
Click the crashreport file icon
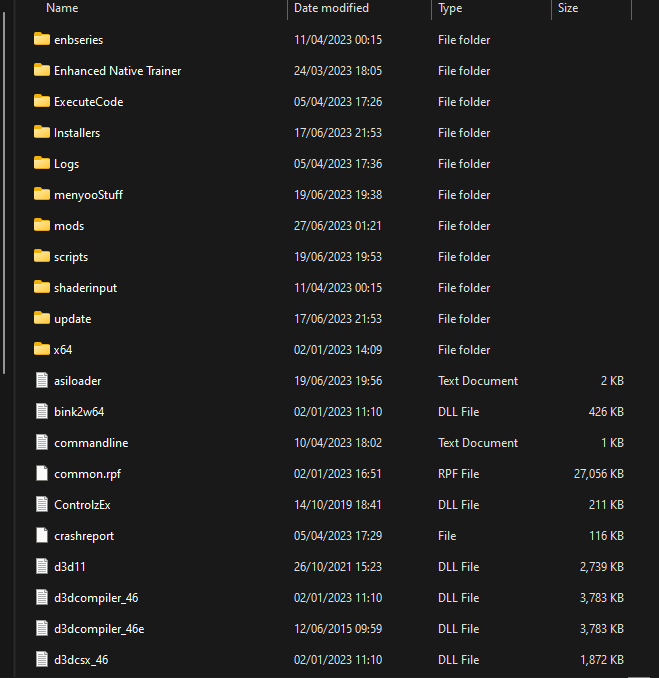tap(41, 536)
